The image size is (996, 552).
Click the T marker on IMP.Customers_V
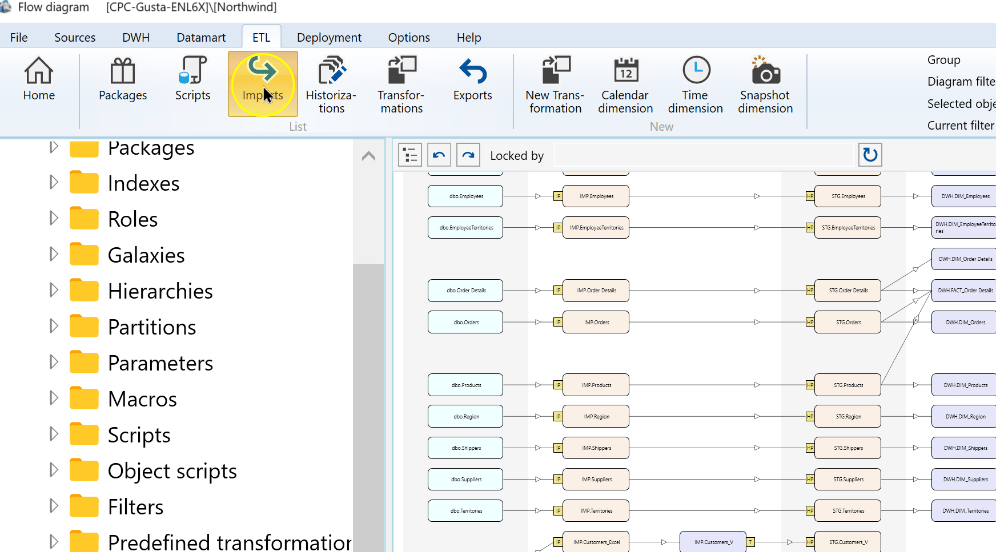(751, 542)
